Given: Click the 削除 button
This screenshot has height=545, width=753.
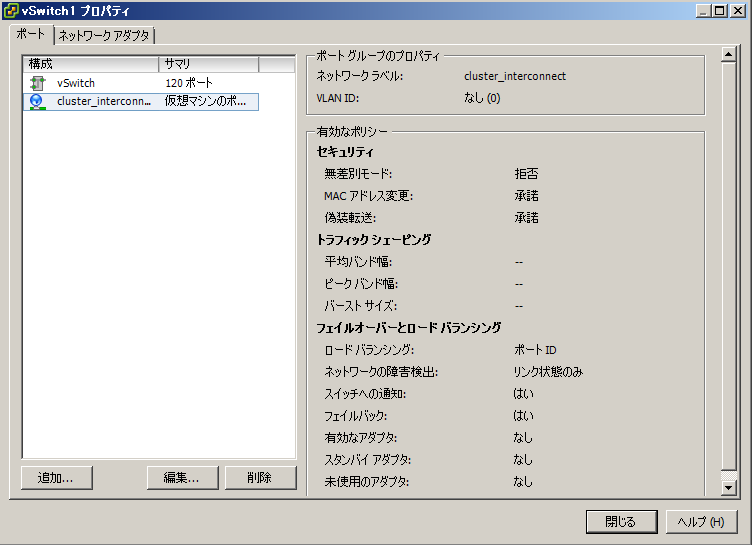Looking at the screenshot, I should [x=260, y=478].
